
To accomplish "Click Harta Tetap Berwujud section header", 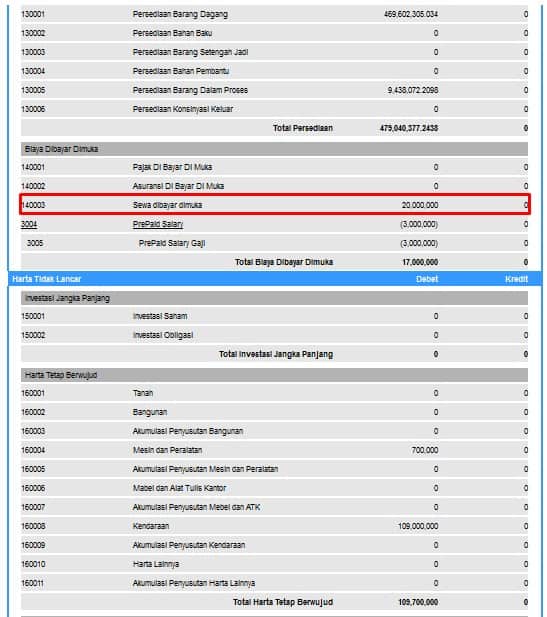I will click(274, 375).
